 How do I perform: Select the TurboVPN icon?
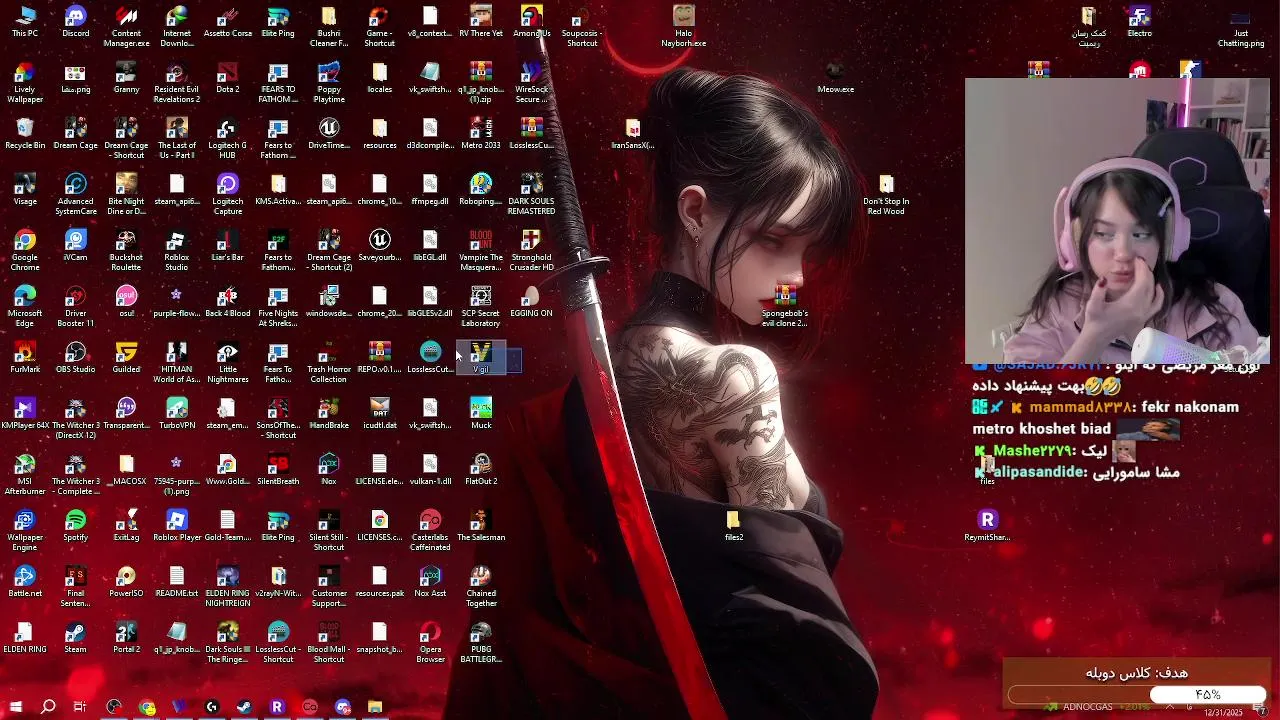coord(177,414)
